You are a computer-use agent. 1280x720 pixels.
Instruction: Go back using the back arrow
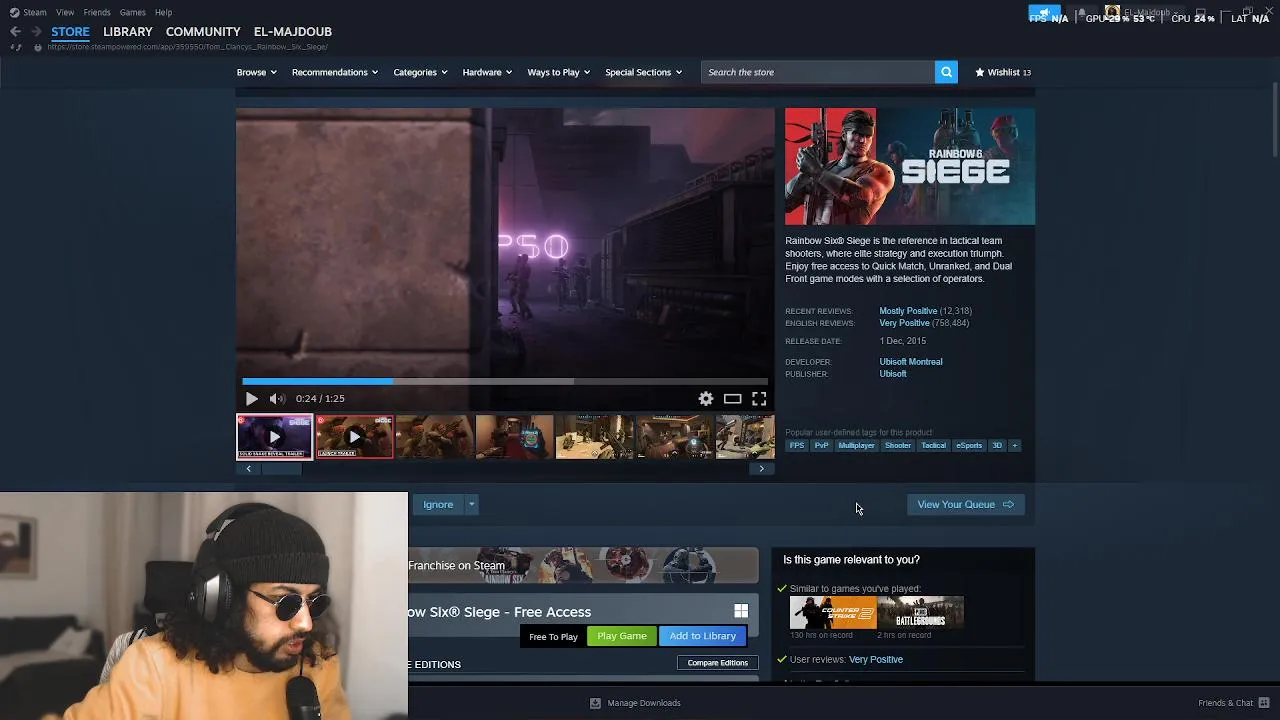coord(15,31)
